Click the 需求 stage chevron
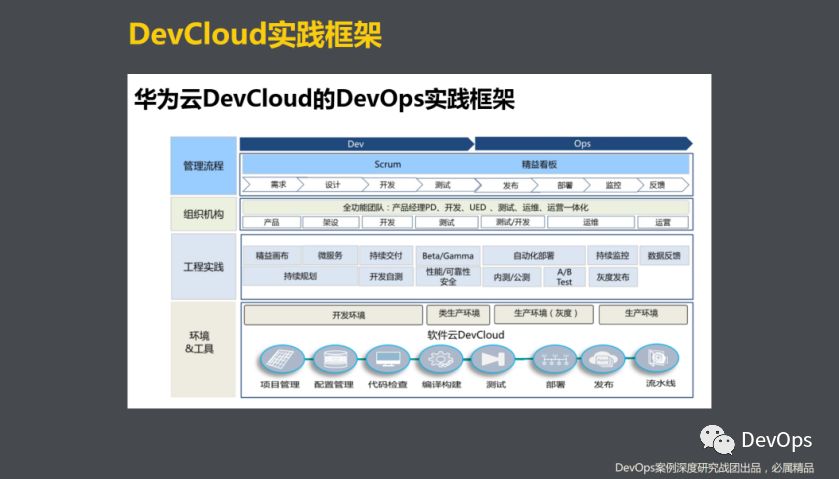 tap(273, 185)
